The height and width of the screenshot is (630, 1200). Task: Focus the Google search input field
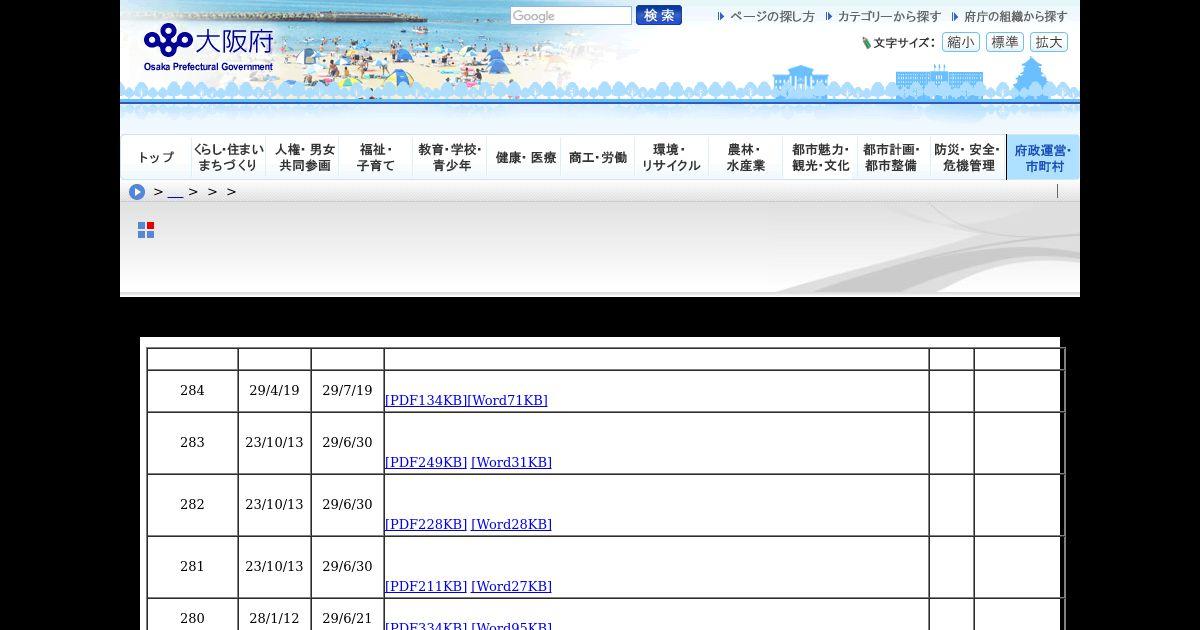click(x=571, y=16)
